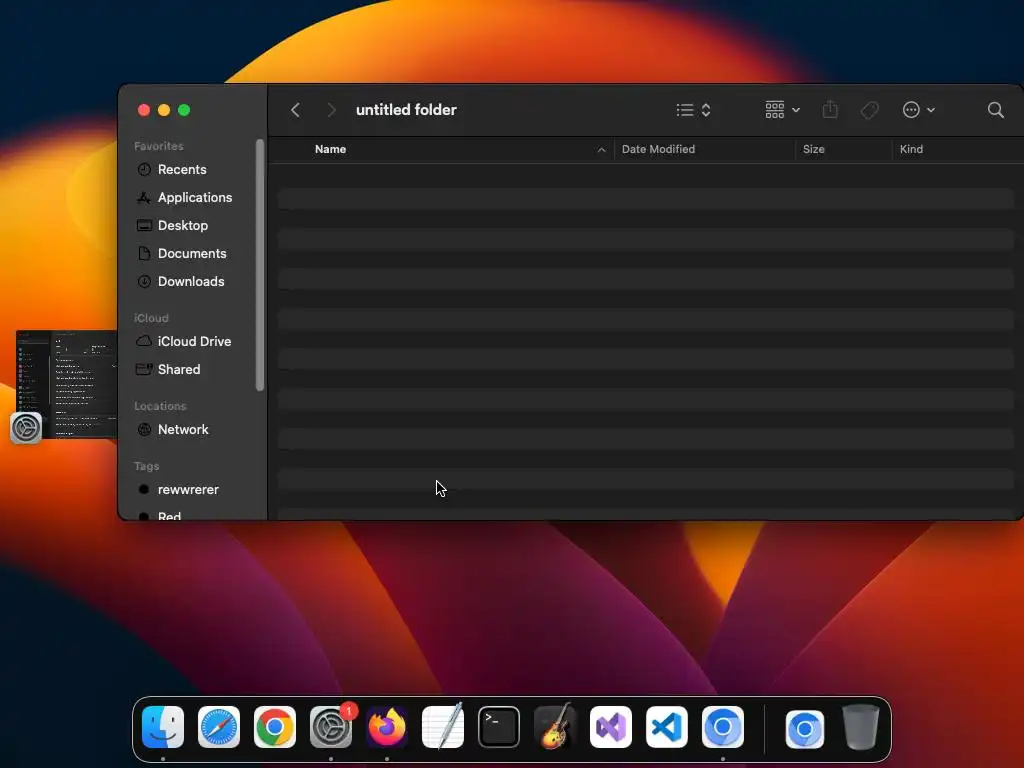Open System Settings with badge in Dock
Screen dimensions: 1024x768
[x=331, y=726]
